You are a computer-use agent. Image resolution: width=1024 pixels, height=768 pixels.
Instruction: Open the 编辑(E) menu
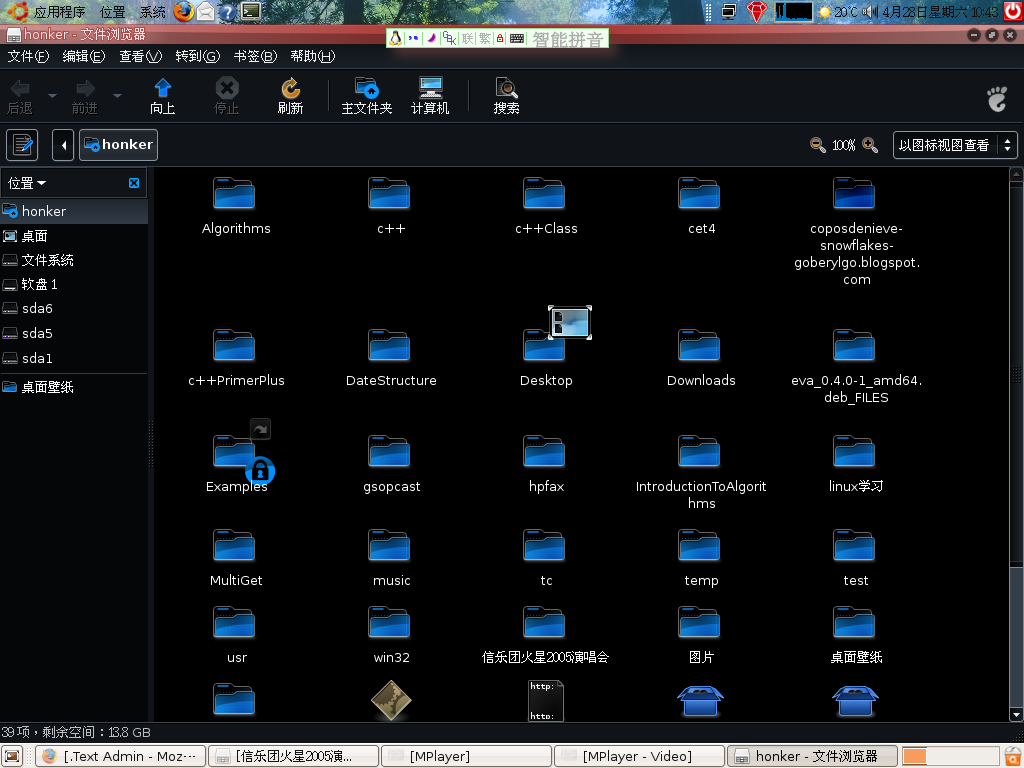[84, 56]
